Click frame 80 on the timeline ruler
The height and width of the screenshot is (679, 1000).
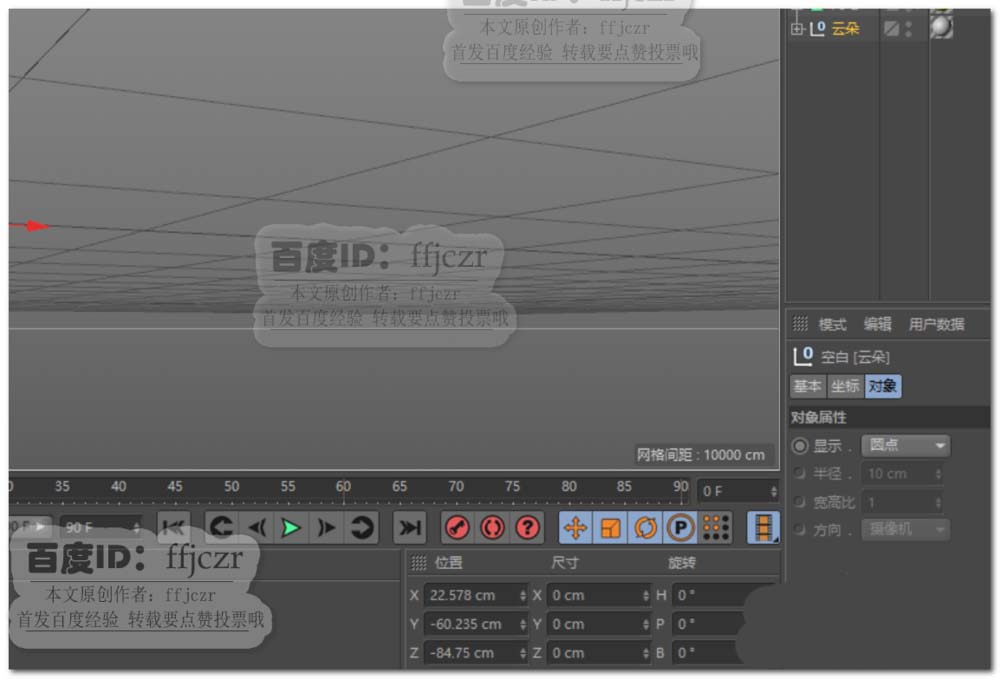pos(569,487)
